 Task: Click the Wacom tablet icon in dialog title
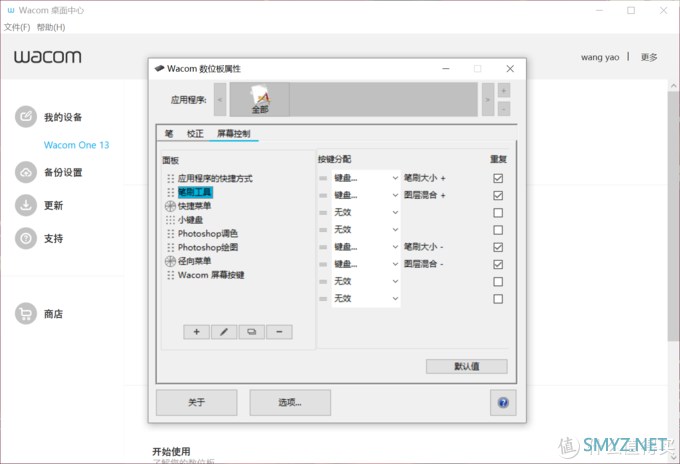pos(160,69)
